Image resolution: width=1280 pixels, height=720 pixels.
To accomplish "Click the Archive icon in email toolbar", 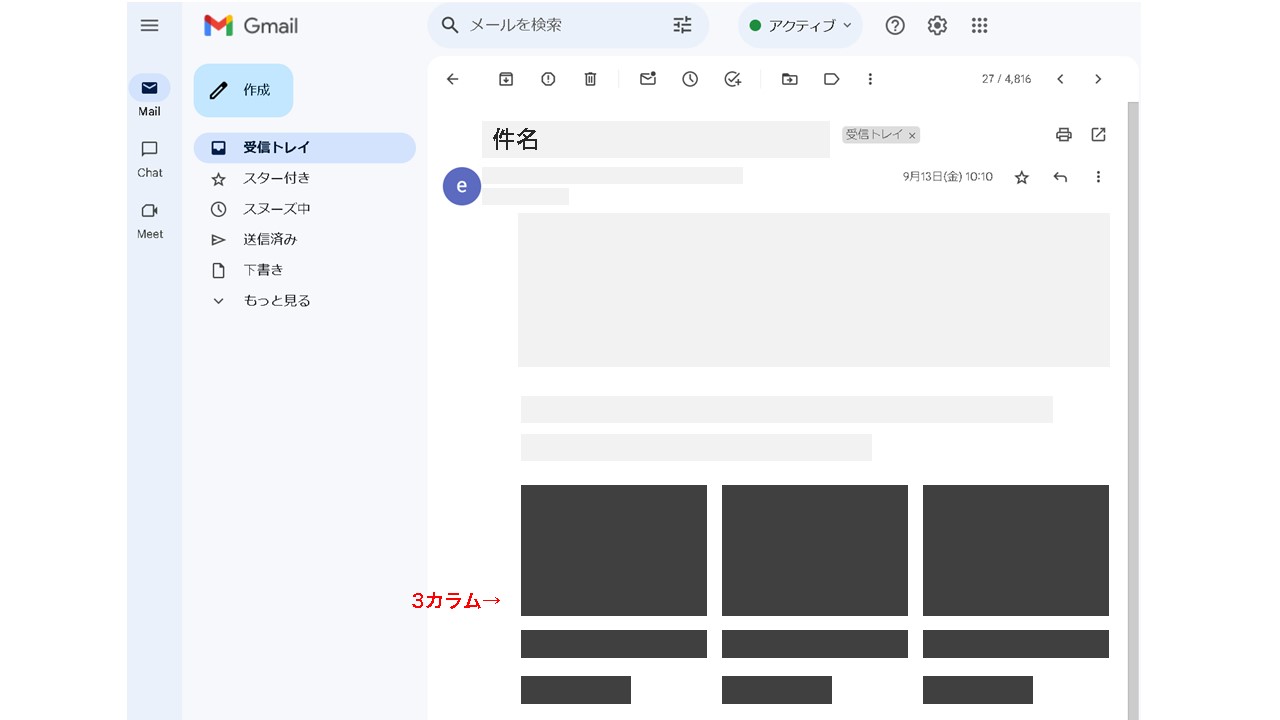I will [x=506, y=79].
